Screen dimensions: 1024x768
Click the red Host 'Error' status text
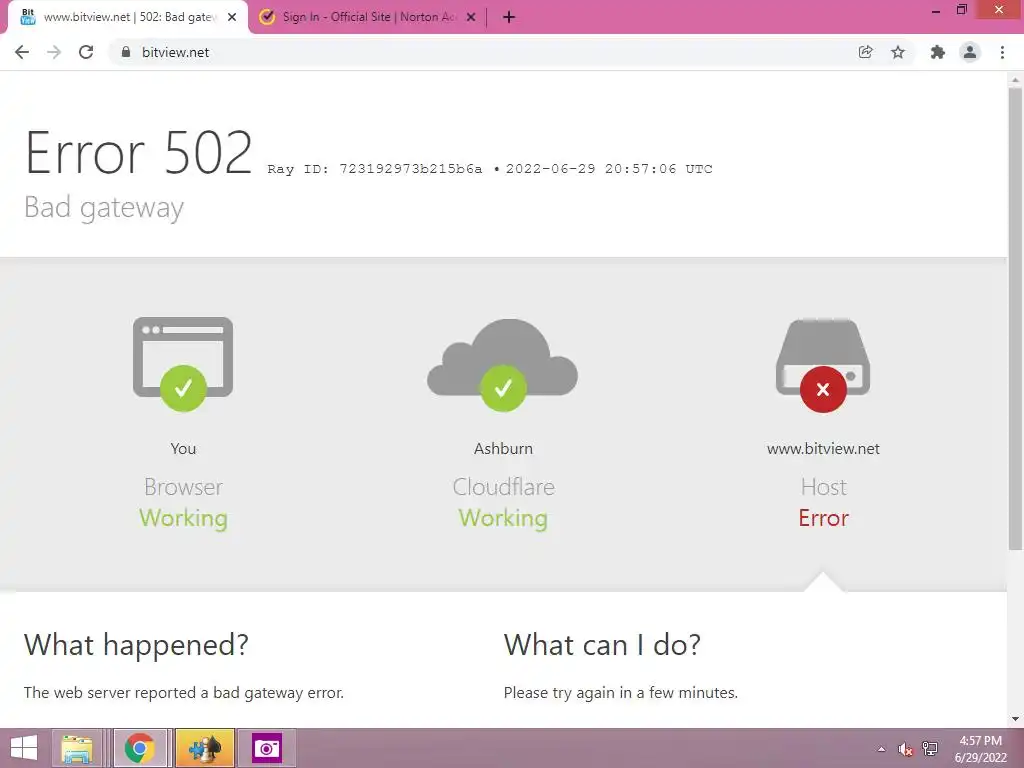tap(824, 518)
